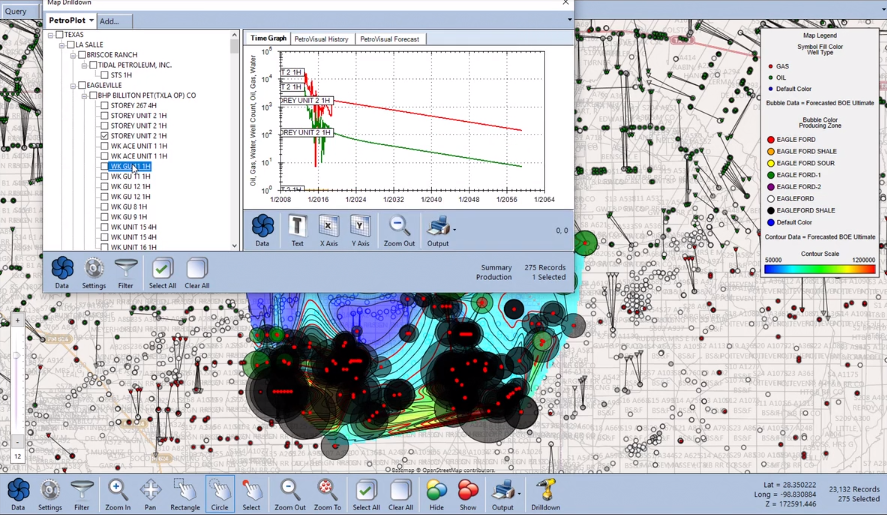
Task: Open the PetroVisual Forecast tab
Action: tap(390, 39)
